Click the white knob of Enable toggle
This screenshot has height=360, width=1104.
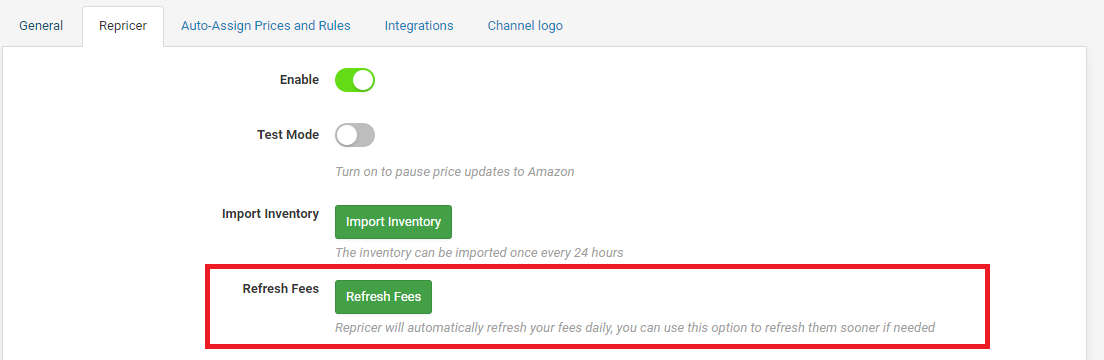363,80
